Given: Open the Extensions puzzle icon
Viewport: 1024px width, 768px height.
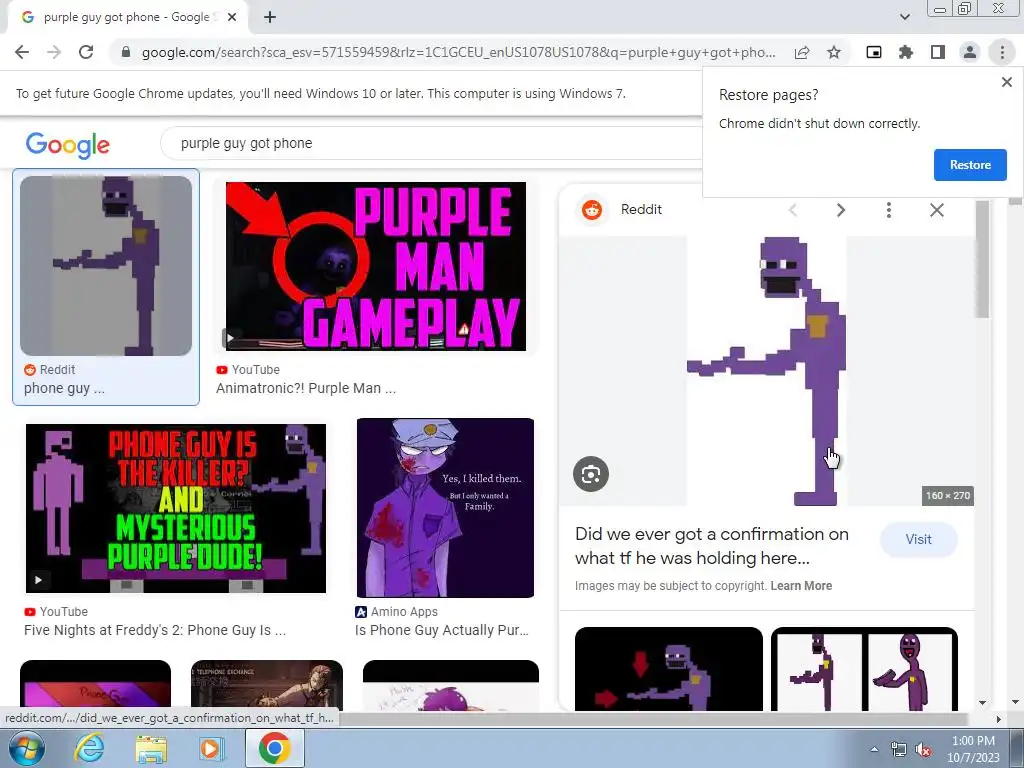Looking at the screenshot, I should 906,52.
